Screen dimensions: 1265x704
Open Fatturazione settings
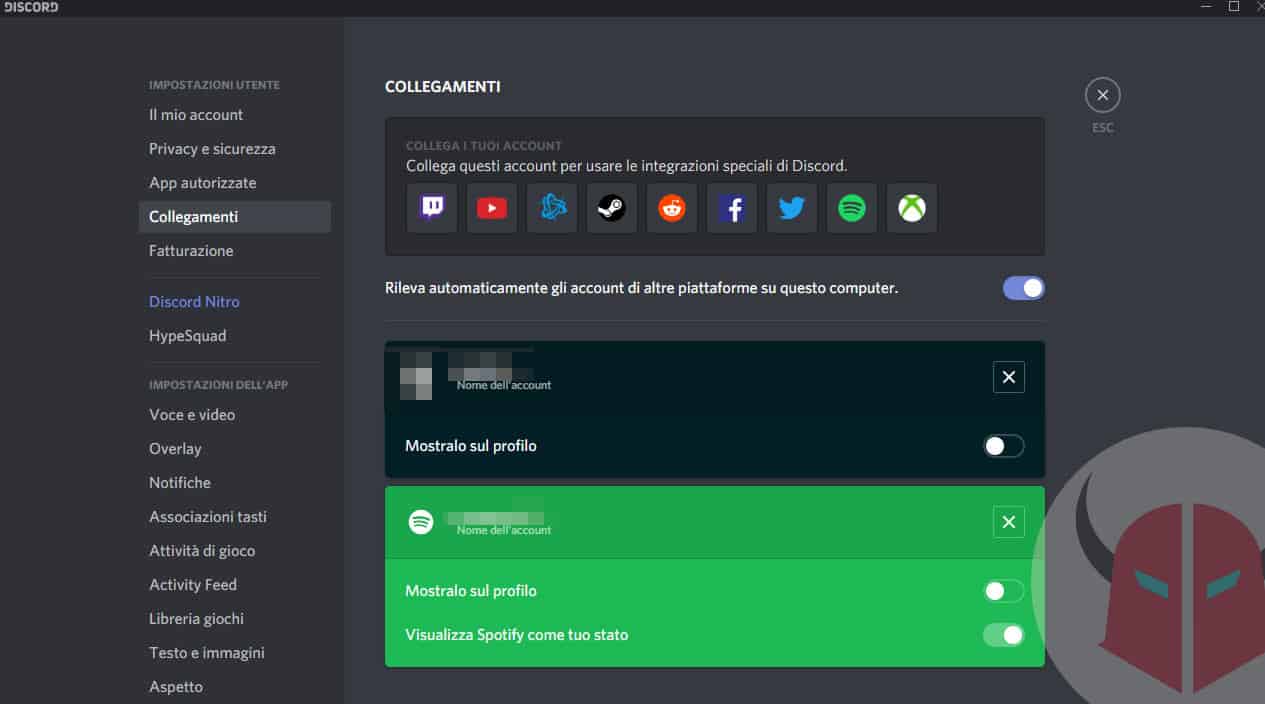coord(234,251)
